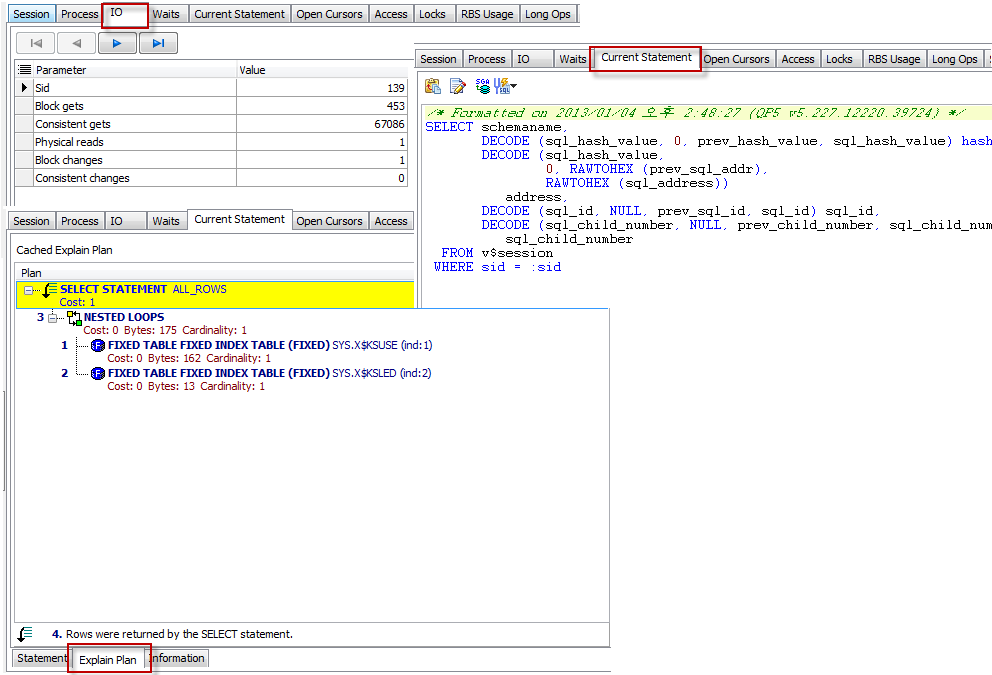Jump to last record navigation button

tap(158, 43)
